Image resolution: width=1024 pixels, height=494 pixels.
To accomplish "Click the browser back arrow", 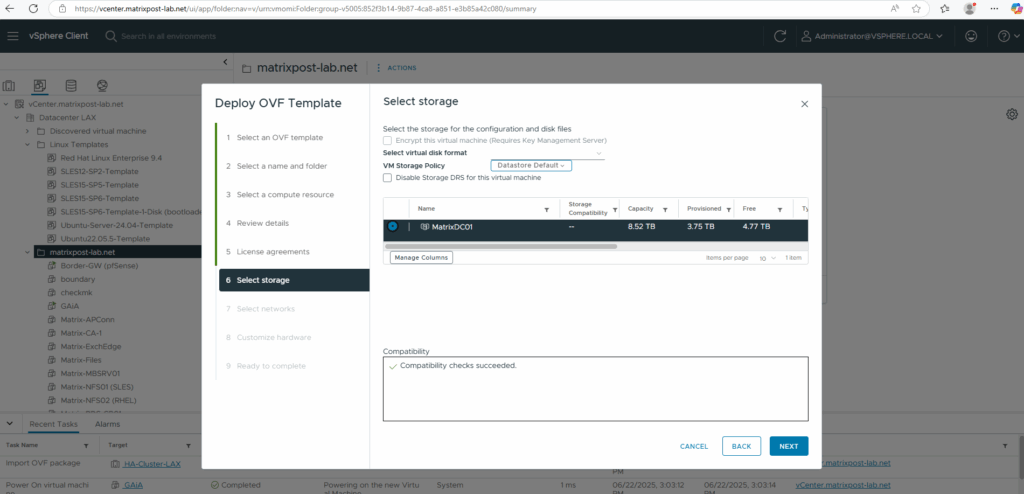I will 10,8.
